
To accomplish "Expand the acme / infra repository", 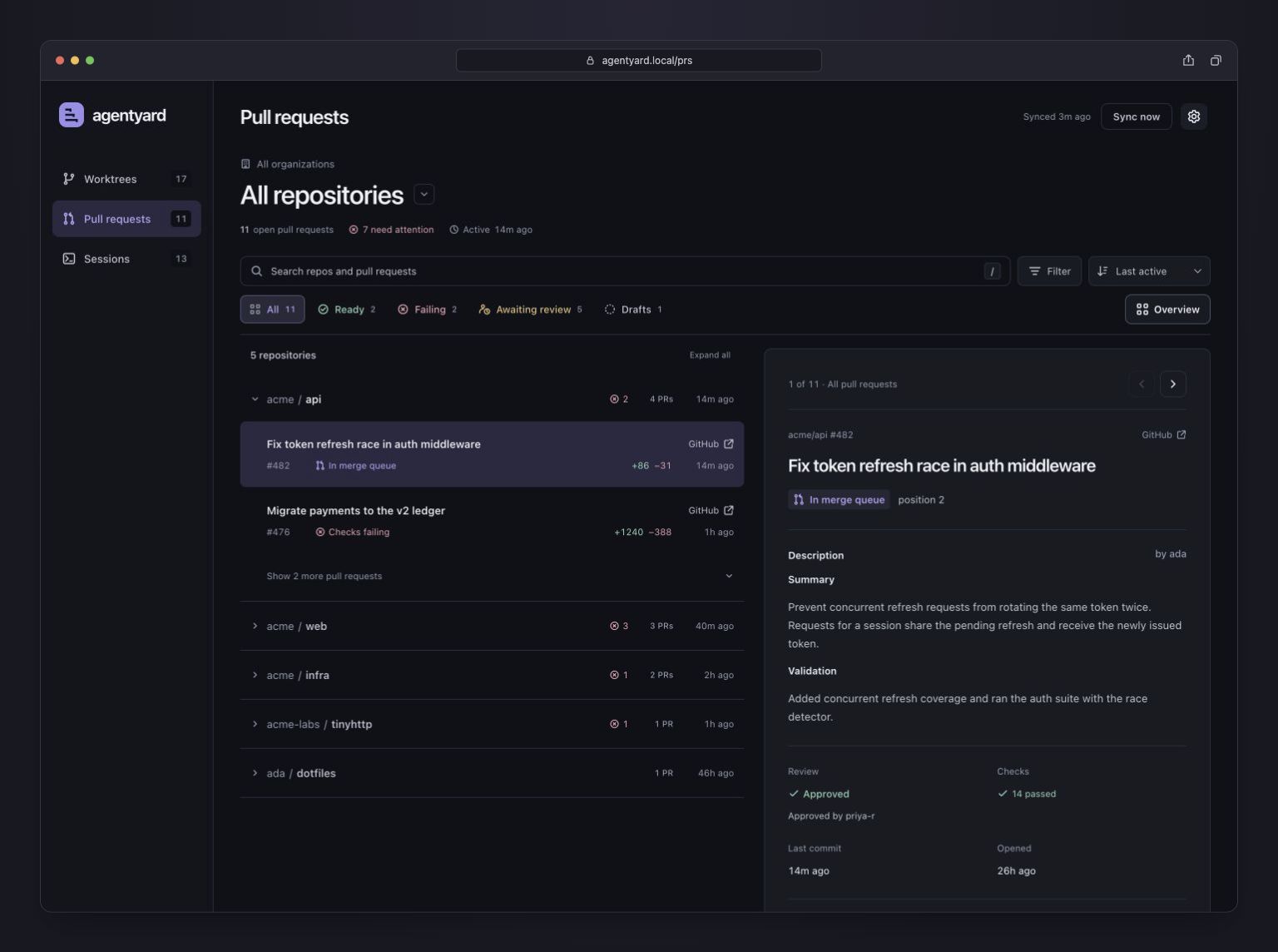I will click(x=255, y=675).
